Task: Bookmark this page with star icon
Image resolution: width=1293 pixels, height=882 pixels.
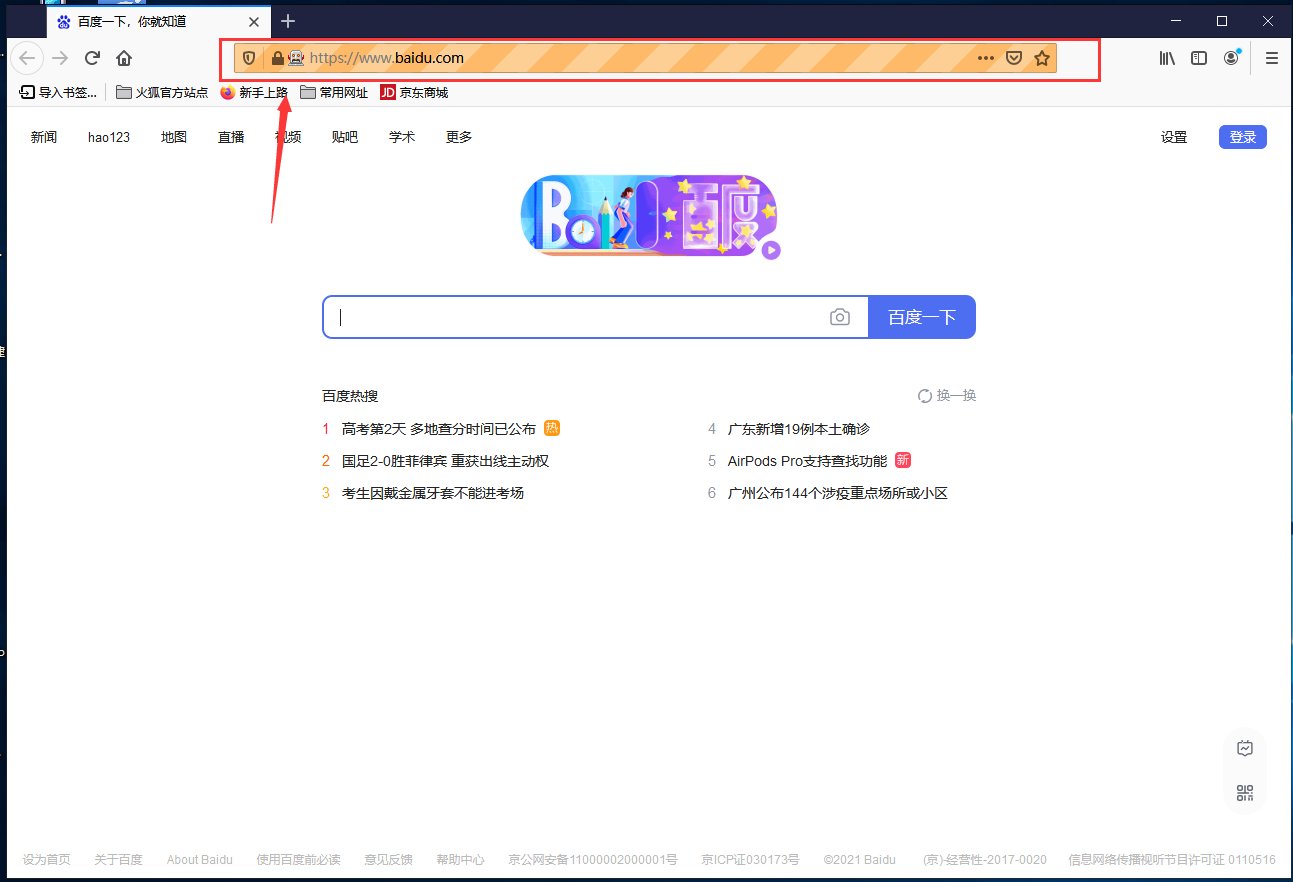Action: pyautogui.click(x=1042, y=58)
